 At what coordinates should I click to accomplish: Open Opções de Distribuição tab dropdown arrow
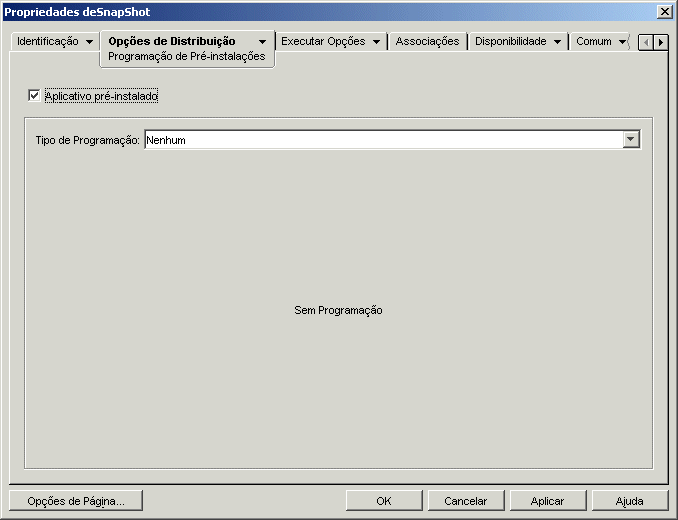[x=262, y=42]
